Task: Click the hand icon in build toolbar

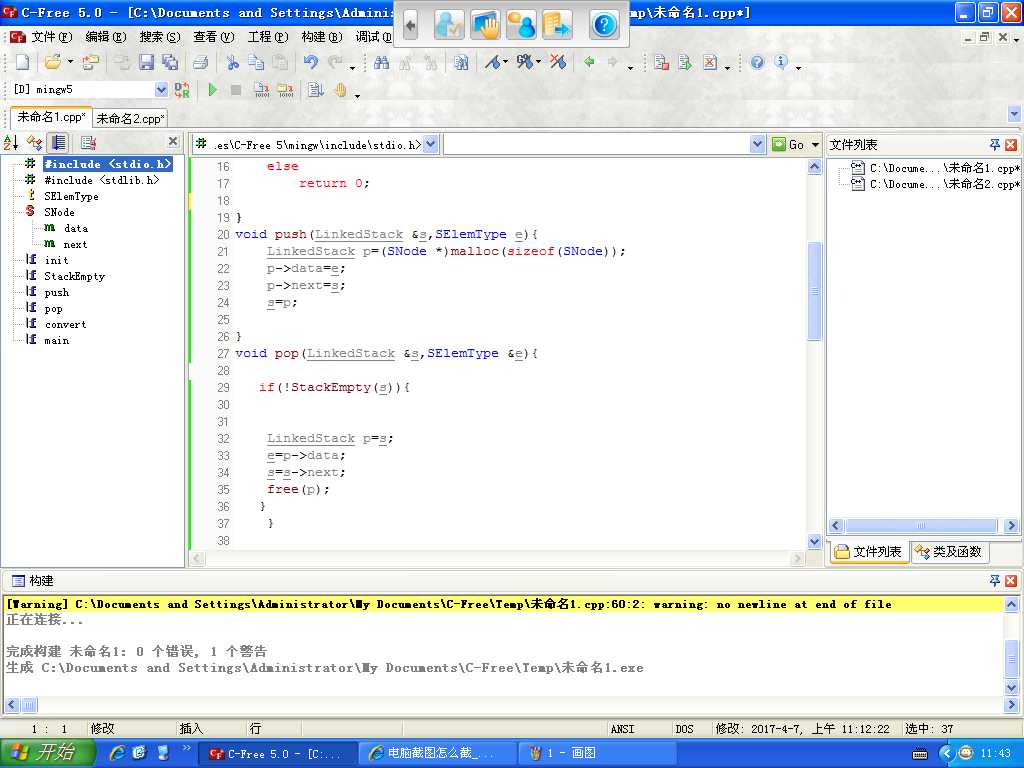Action: pos(340,90)
